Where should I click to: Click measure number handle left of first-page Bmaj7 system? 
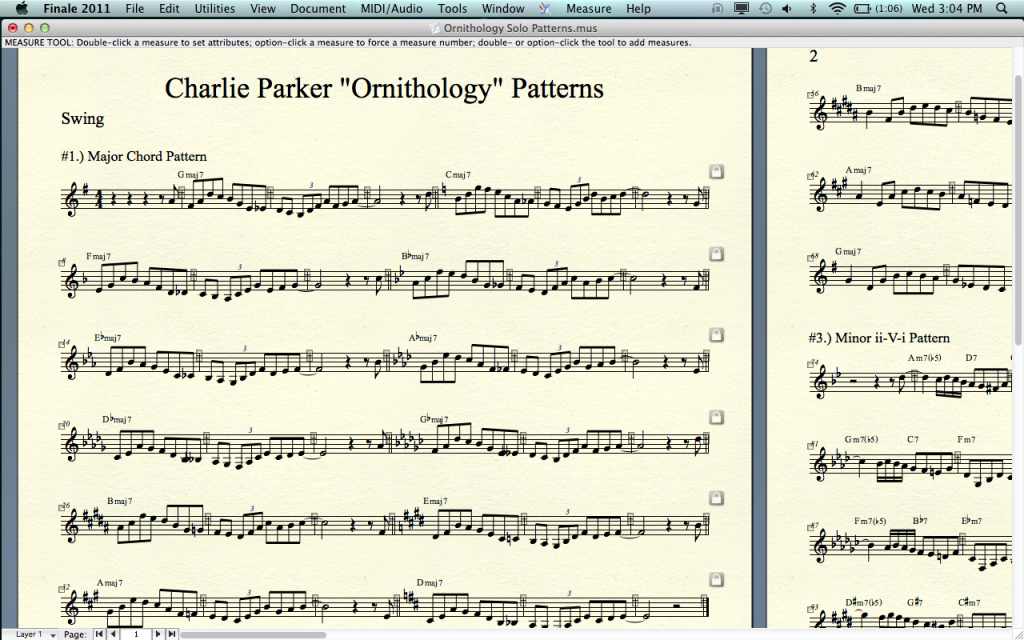click(63, 507)
